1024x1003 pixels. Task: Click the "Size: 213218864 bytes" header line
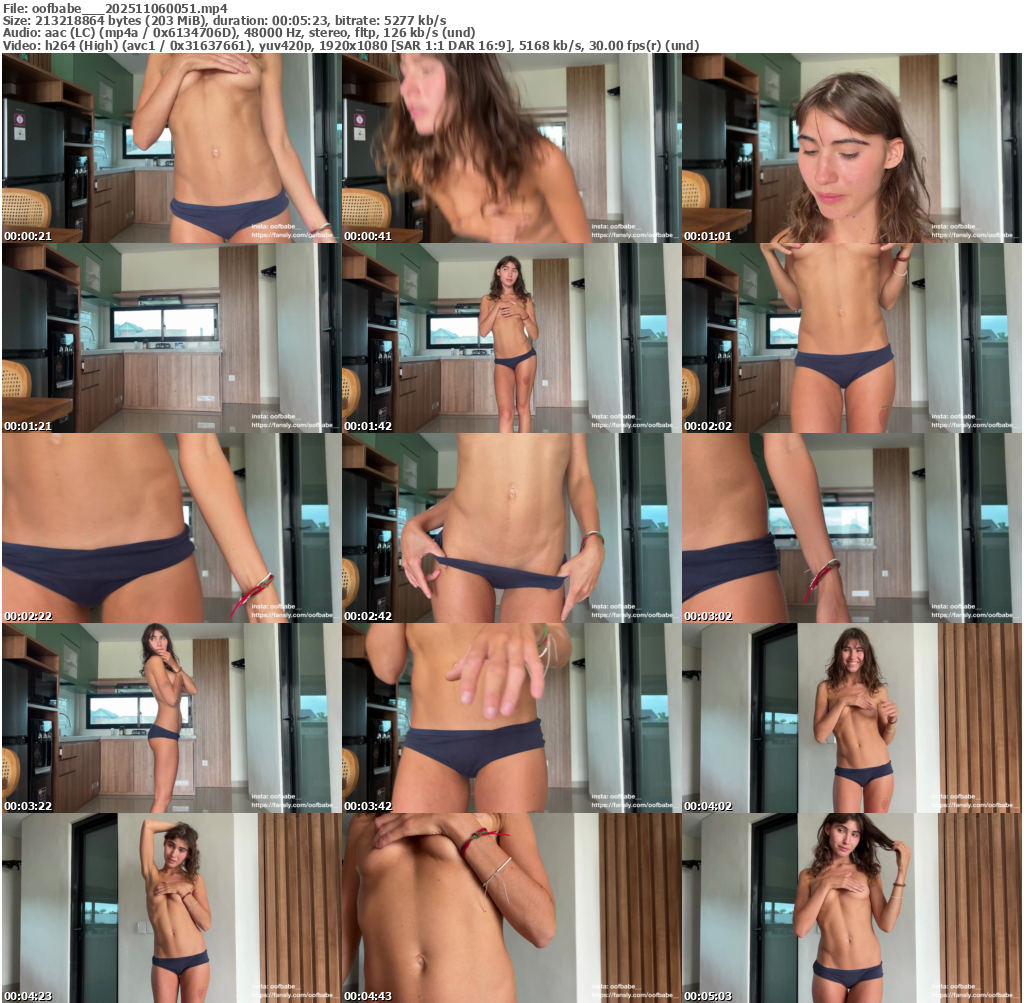(x=225, y=21)
